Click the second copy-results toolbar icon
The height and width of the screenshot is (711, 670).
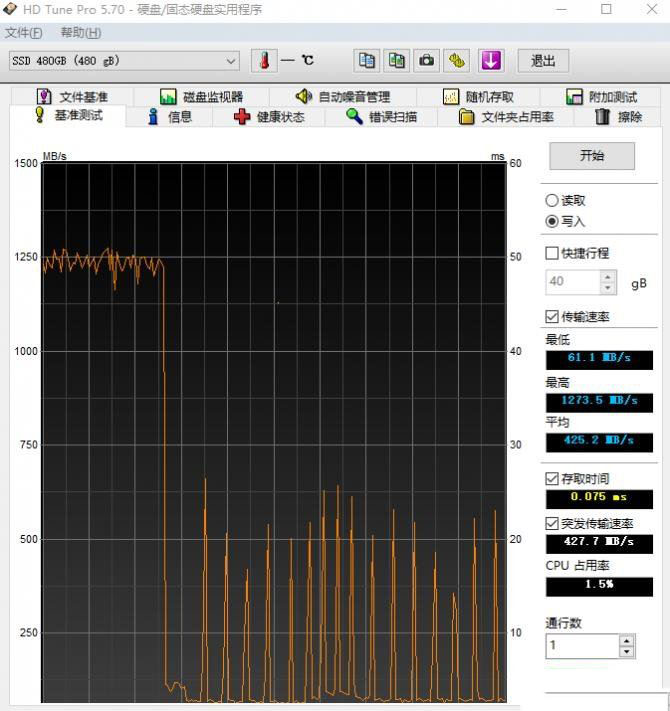(397, 60)
